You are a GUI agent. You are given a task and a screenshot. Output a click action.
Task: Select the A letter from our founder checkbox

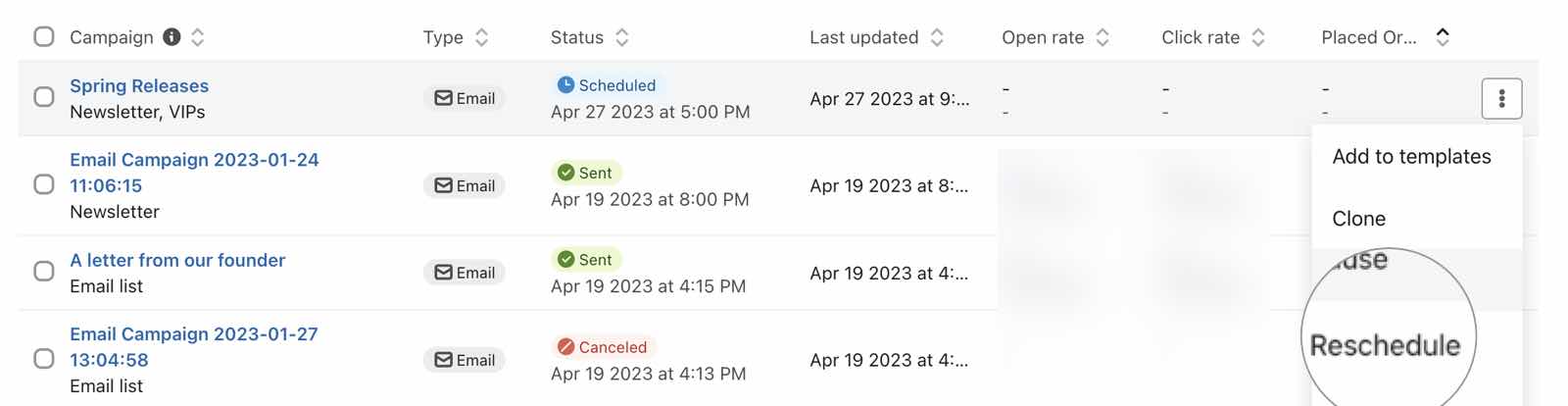[x=44, y=272]
